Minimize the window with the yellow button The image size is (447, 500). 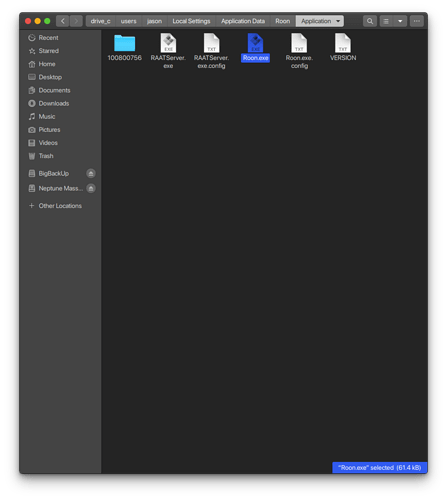tap(38, 21)
